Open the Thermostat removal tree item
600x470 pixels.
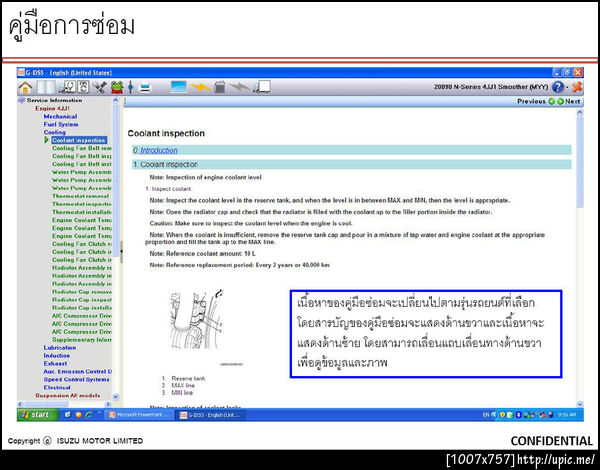81,196
